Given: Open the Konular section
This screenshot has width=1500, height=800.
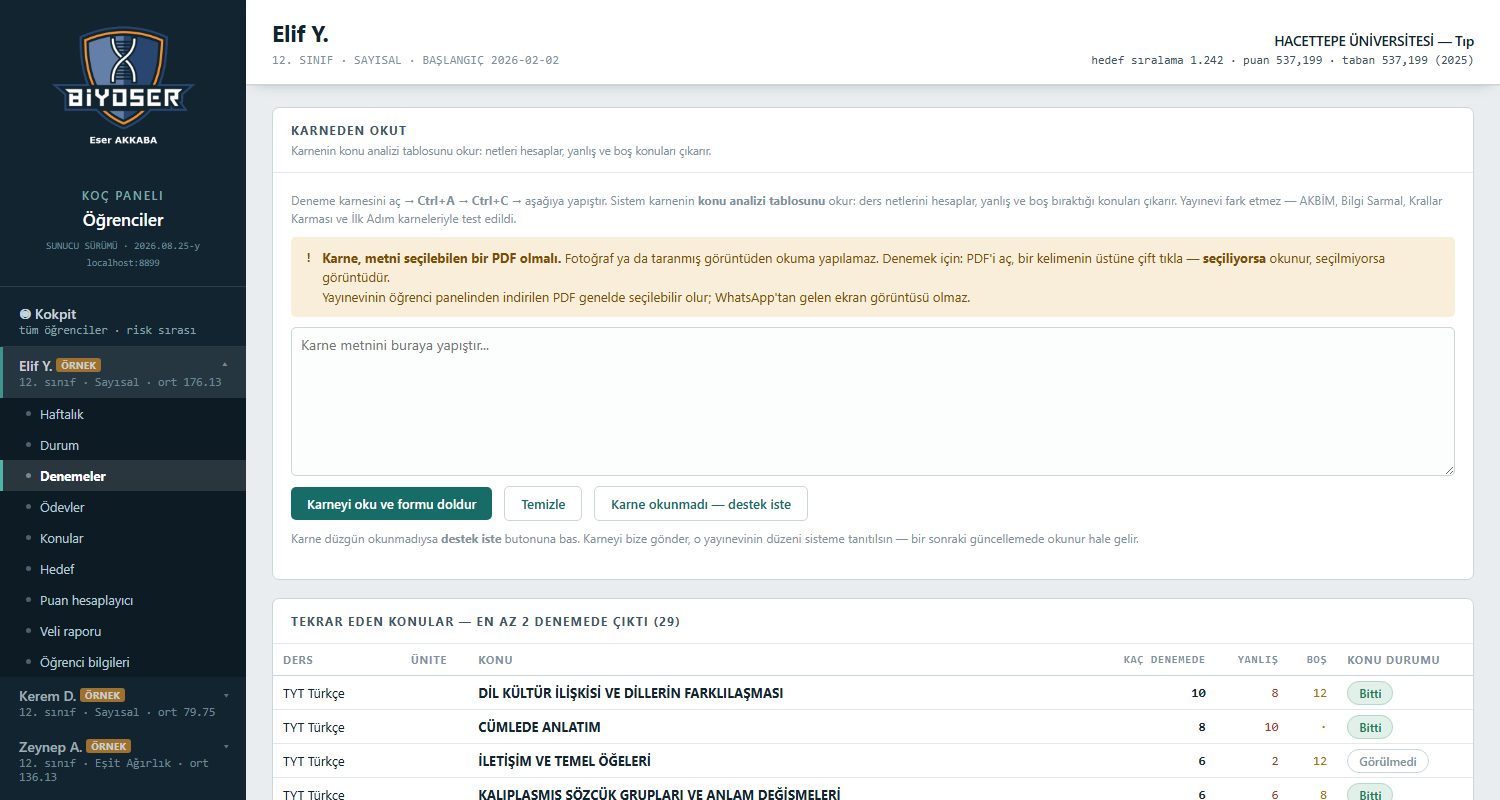Looking at the screenshot, I should pyautogui.click(x=123, y=538).
